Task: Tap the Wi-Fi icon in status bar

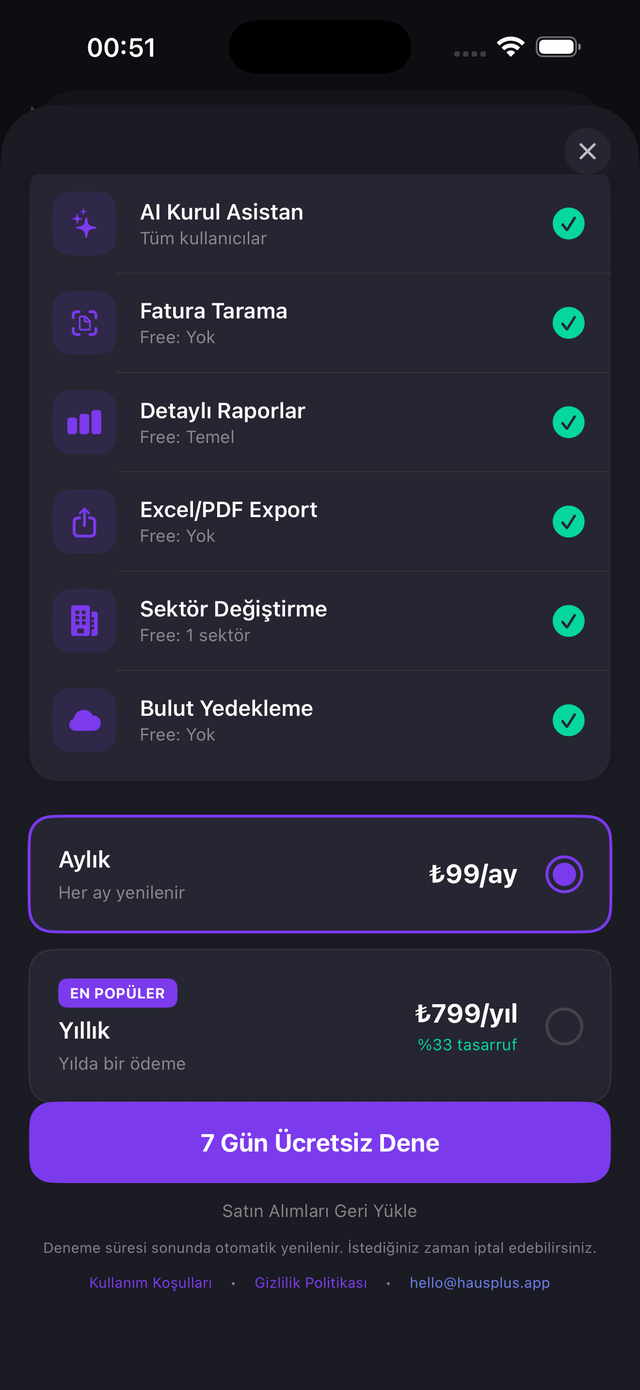Action: point(511,47)
